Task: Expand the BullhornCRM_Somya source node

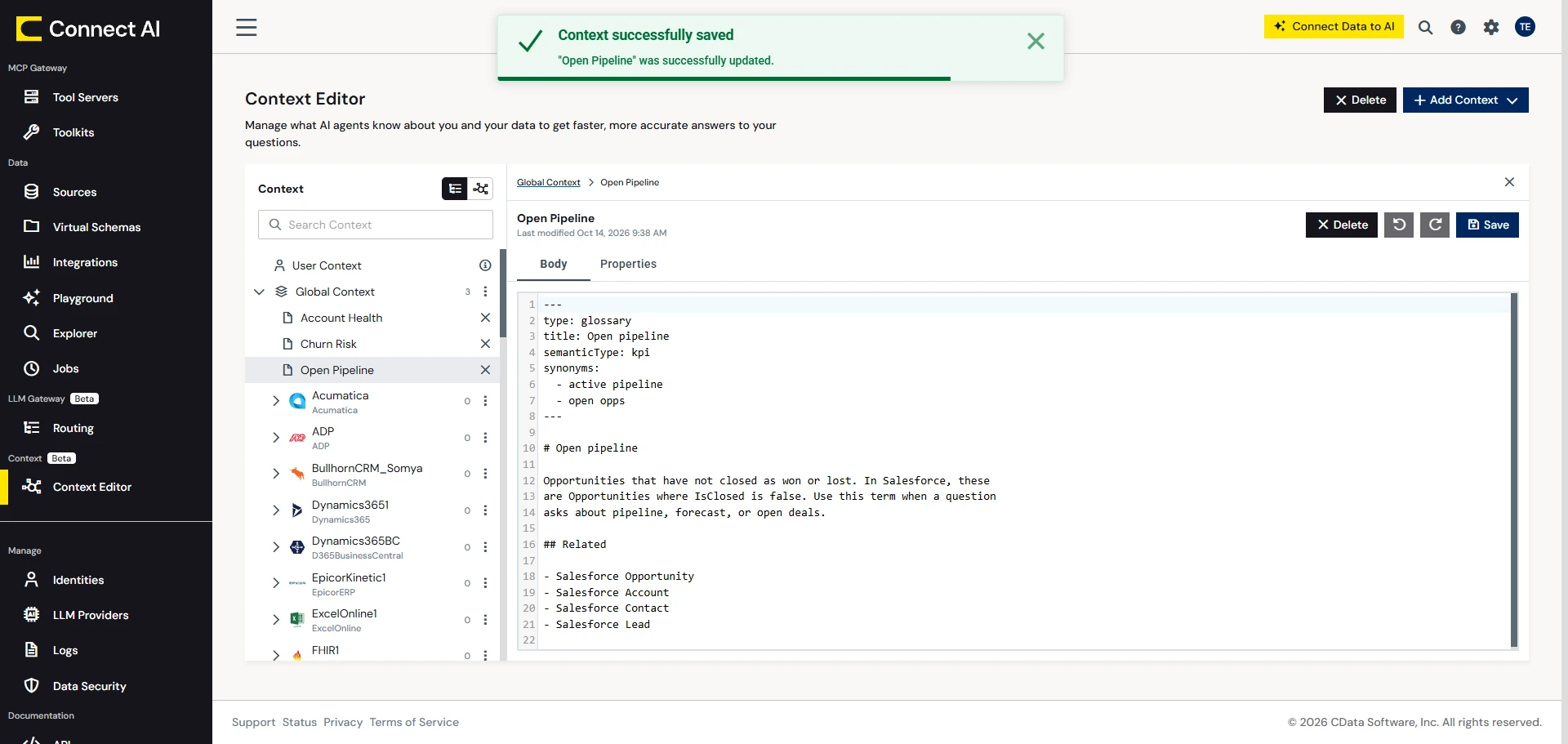Action: point(276,474)
